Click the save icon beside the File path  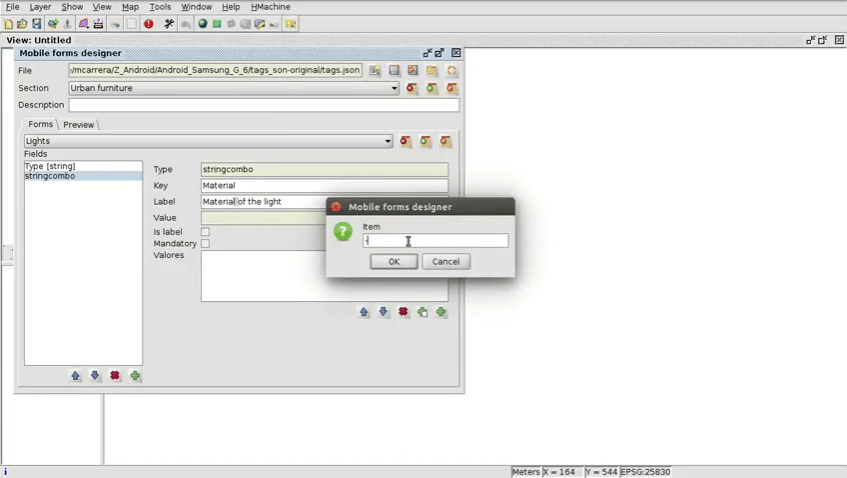click(x=394, y=71)
